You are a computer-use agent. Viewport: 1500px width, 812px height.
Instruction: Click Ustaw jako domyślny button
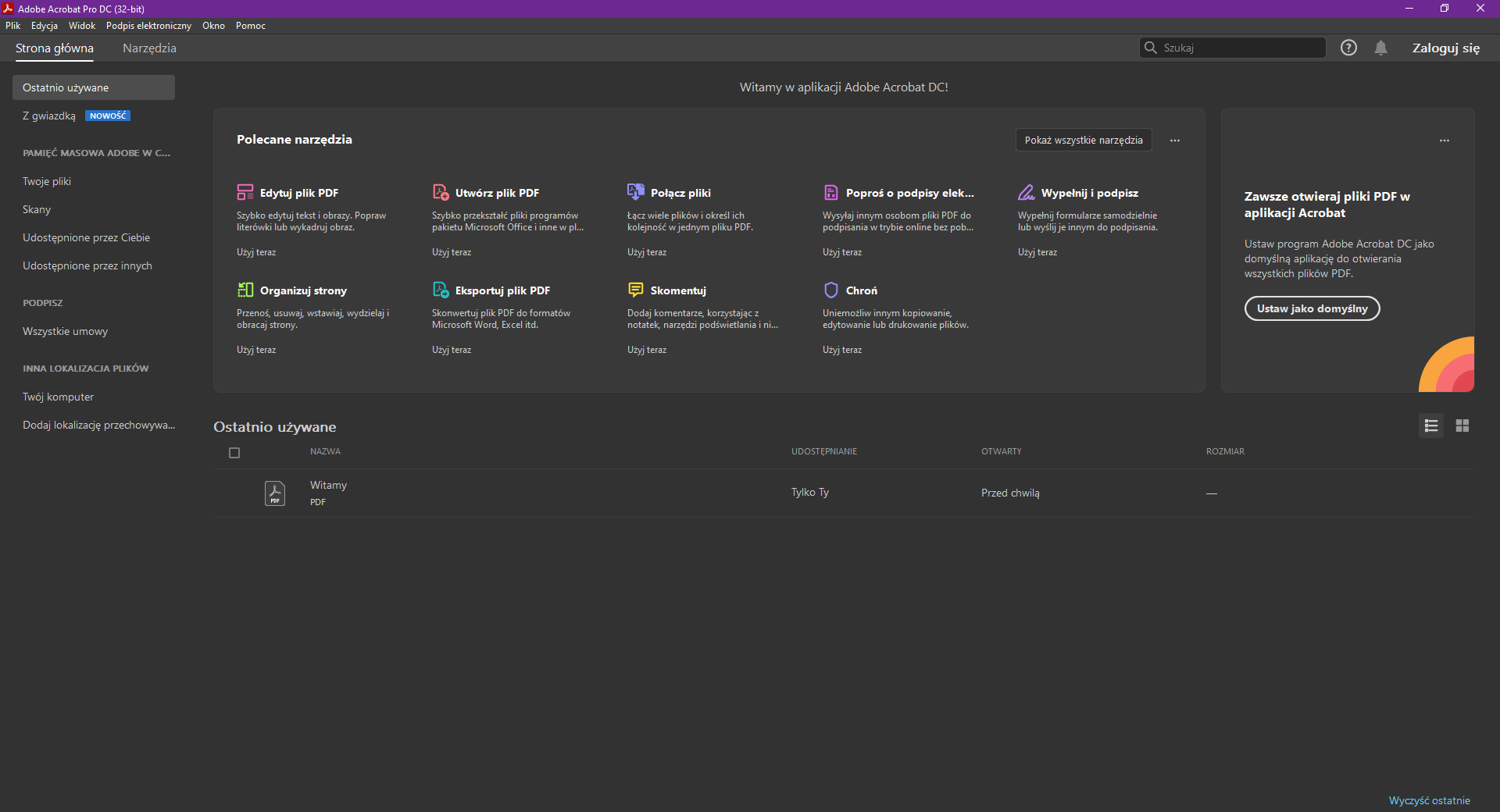[x=1312, y=308]
